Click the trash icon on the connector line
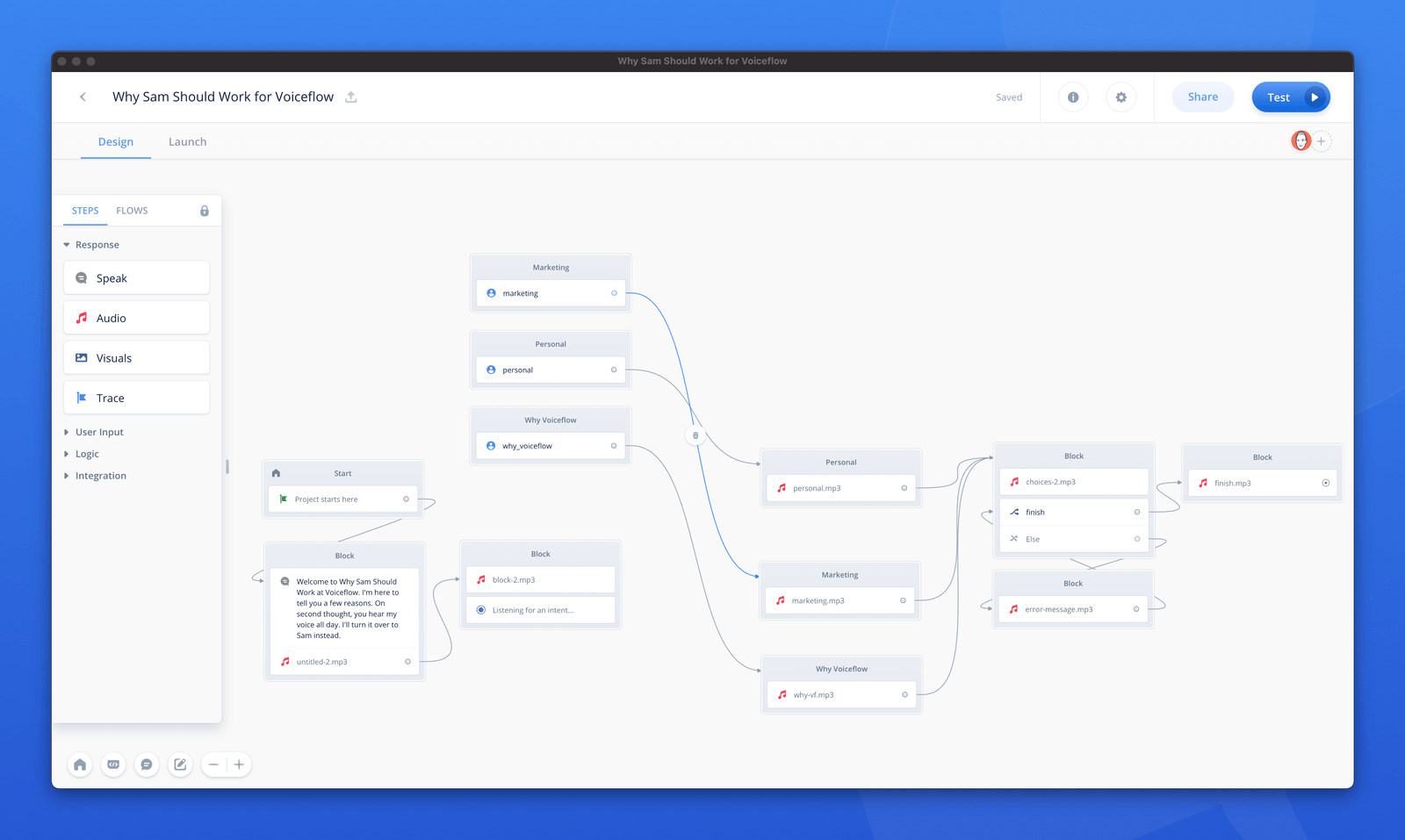This screenshot has height=840, width=1405. click(x=695, y=435)
